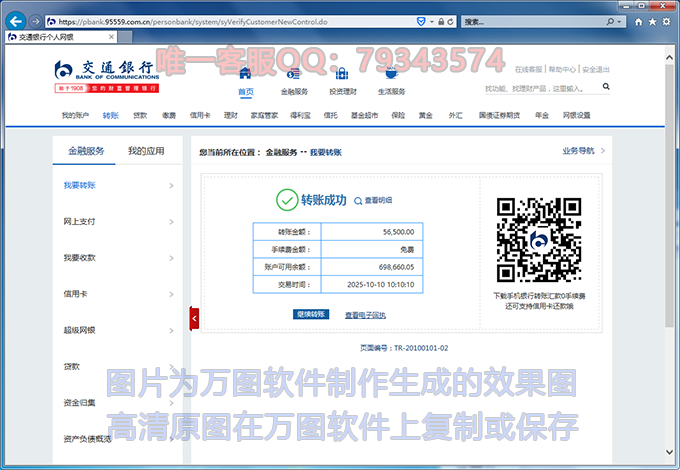This screenshot has width=680, height=470.
Task: Open browser favorites star icon
Action: [x=653, y=21]
